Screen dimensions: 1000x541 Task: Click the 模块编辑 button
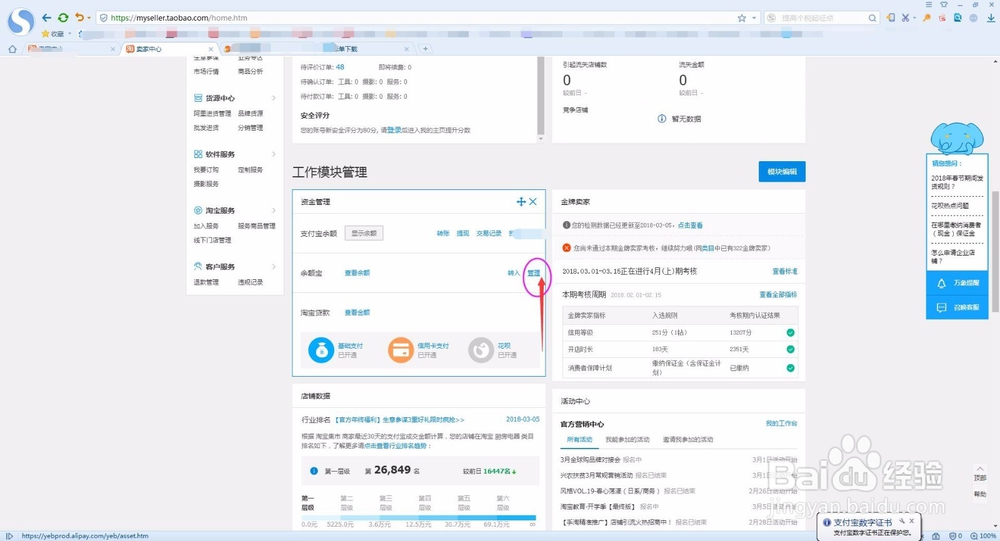782,172
